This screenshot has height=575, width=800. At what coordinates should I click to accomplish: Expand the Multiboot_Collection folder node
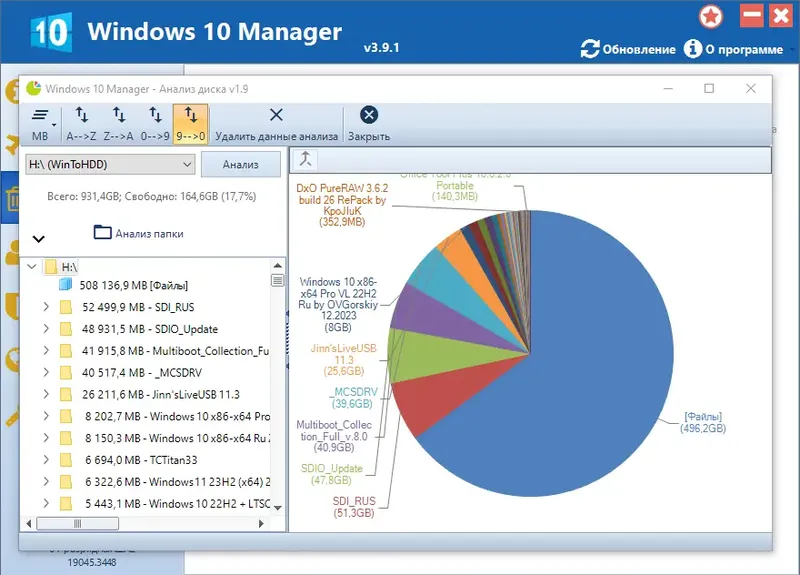(46, 351)
